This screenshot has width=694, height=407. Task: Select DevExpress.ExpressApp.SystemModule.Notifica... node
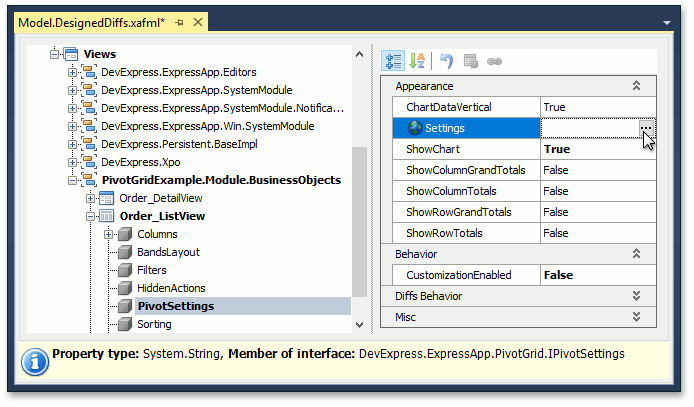tap(222, 108)
